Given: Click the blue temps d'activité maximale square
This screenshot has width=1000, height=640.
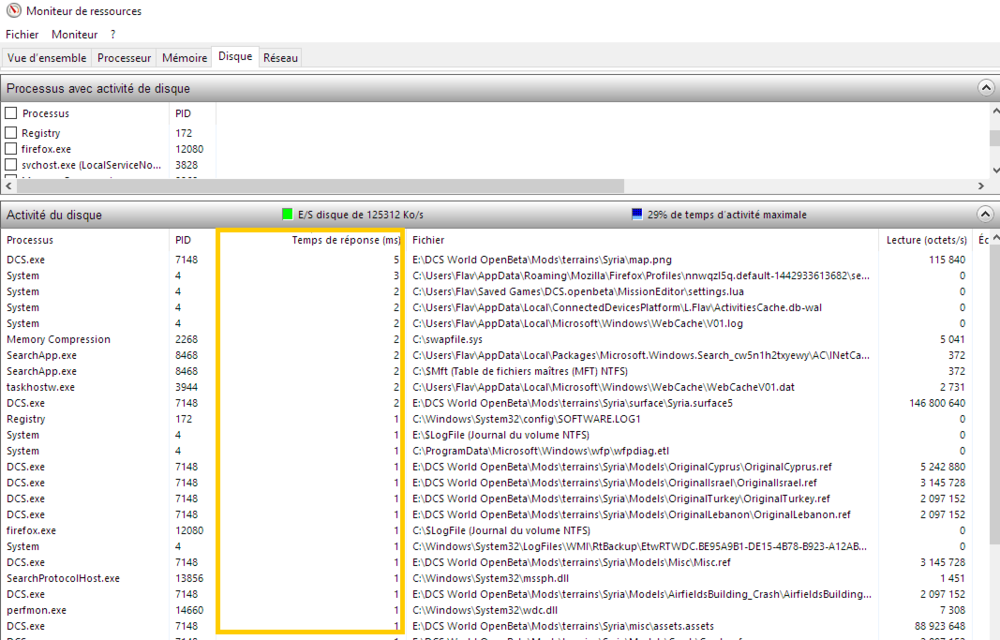Looking at the screenshot, I should [x=636, y=214].
